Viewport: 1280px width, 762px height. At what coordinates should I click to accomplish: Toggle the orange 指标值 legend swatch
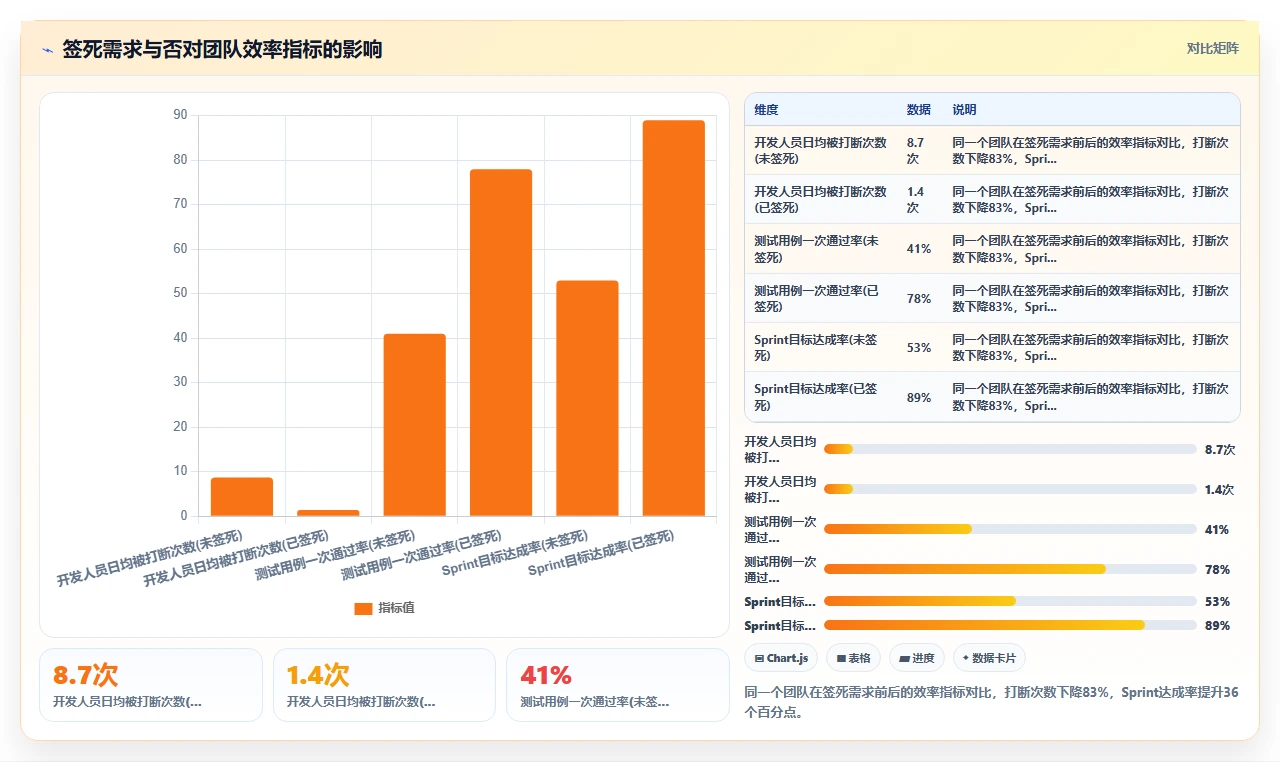363,608
